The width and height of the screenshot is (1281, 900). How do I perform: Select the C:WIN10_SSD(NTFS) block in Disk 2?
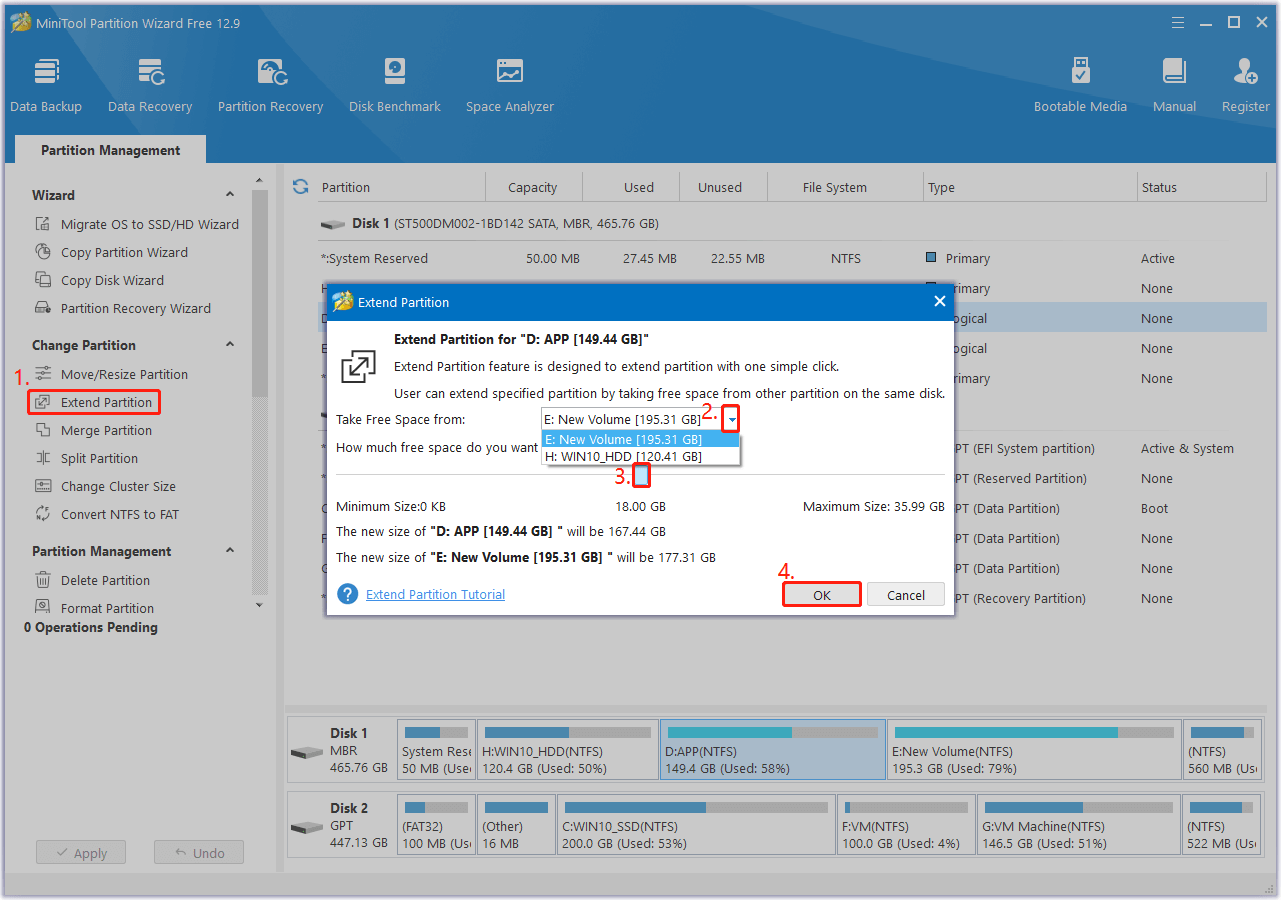click(696, 825)
